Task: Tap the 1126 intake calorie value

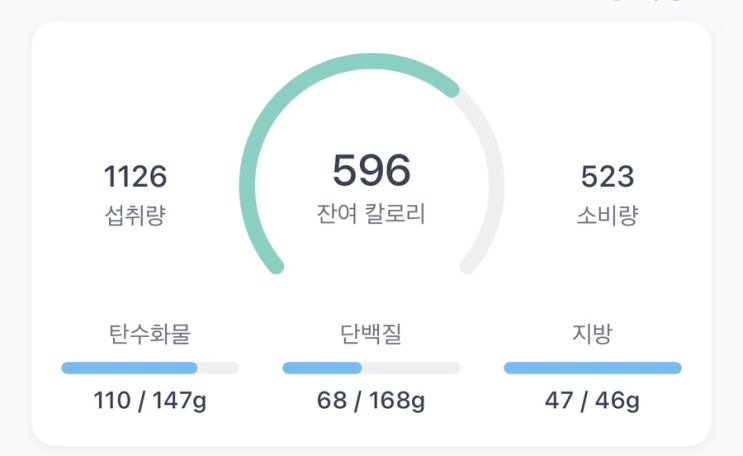Action: coord(135,178)
